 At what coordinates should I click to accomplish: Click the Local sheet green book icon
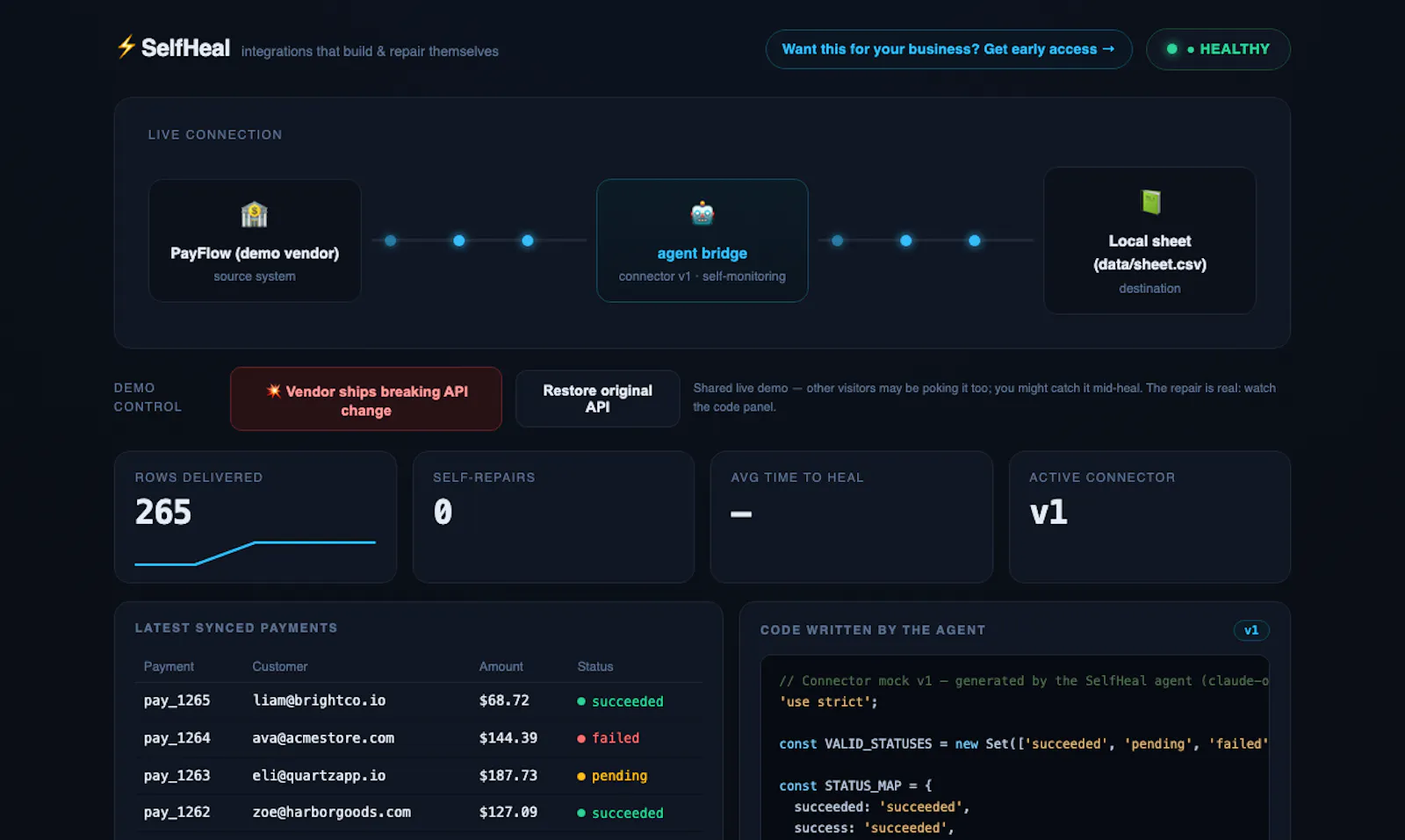pos(1150,202)
